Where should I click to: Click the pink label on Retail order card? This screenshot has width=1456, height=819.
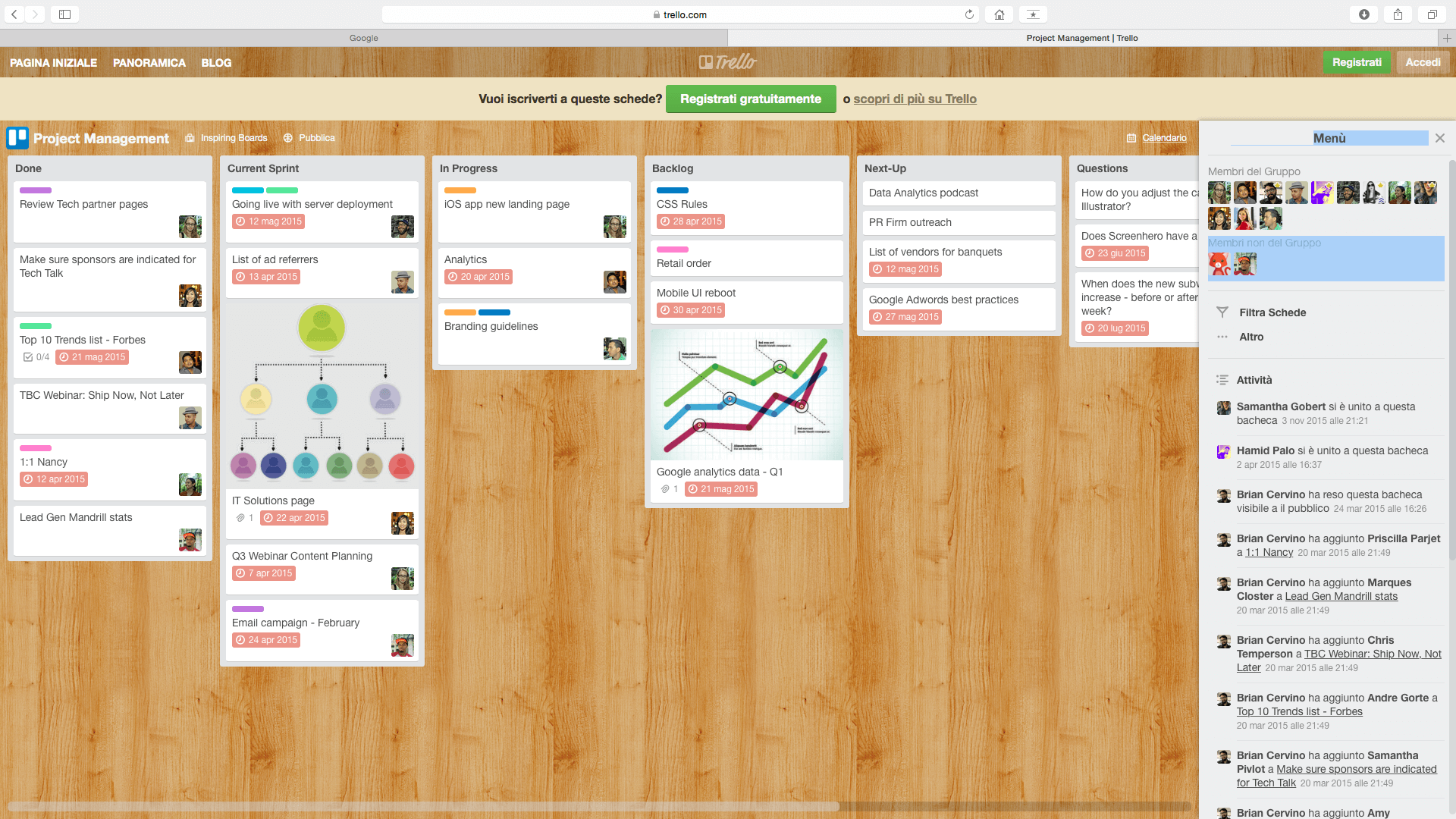[x=673, y=249]
